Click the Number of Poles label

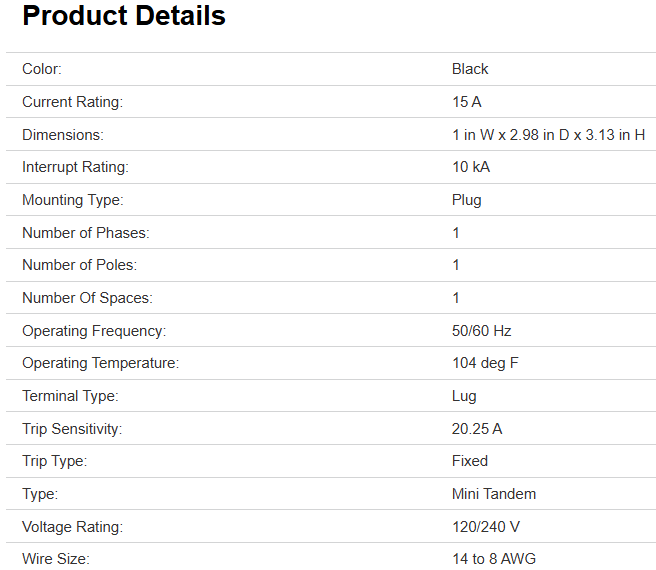click(80, 265)
